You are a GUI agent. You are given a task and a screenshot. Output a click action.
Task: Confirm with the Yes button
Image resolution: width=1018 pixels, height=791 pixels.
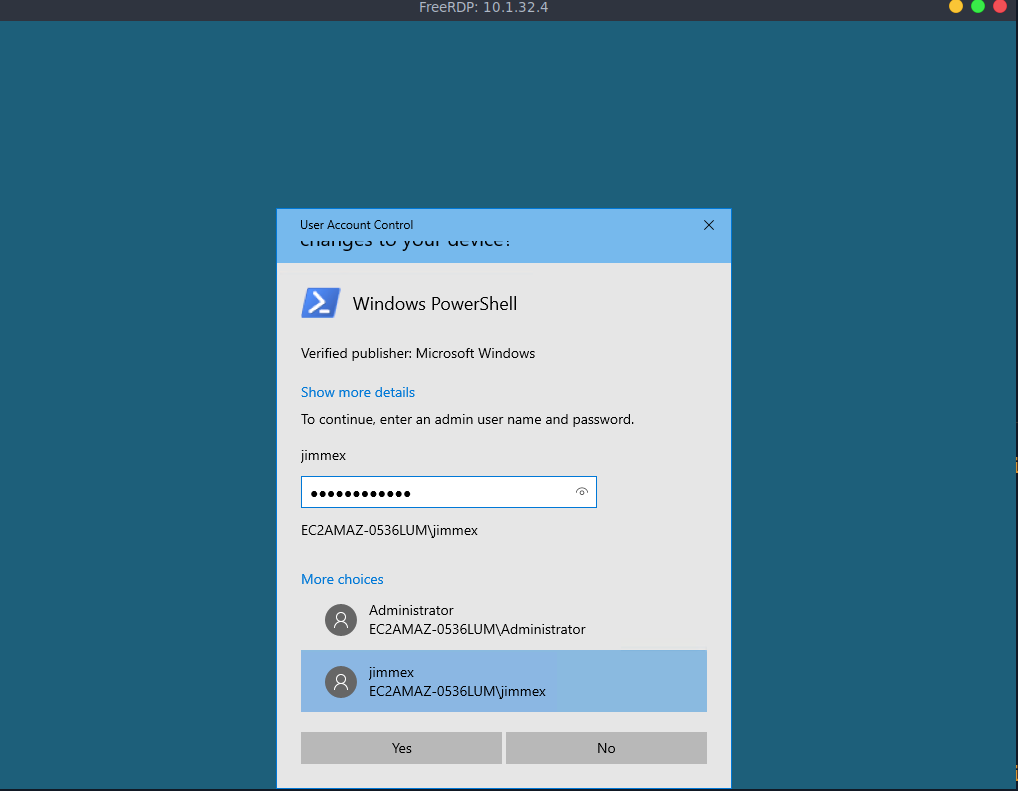[401, 748]
